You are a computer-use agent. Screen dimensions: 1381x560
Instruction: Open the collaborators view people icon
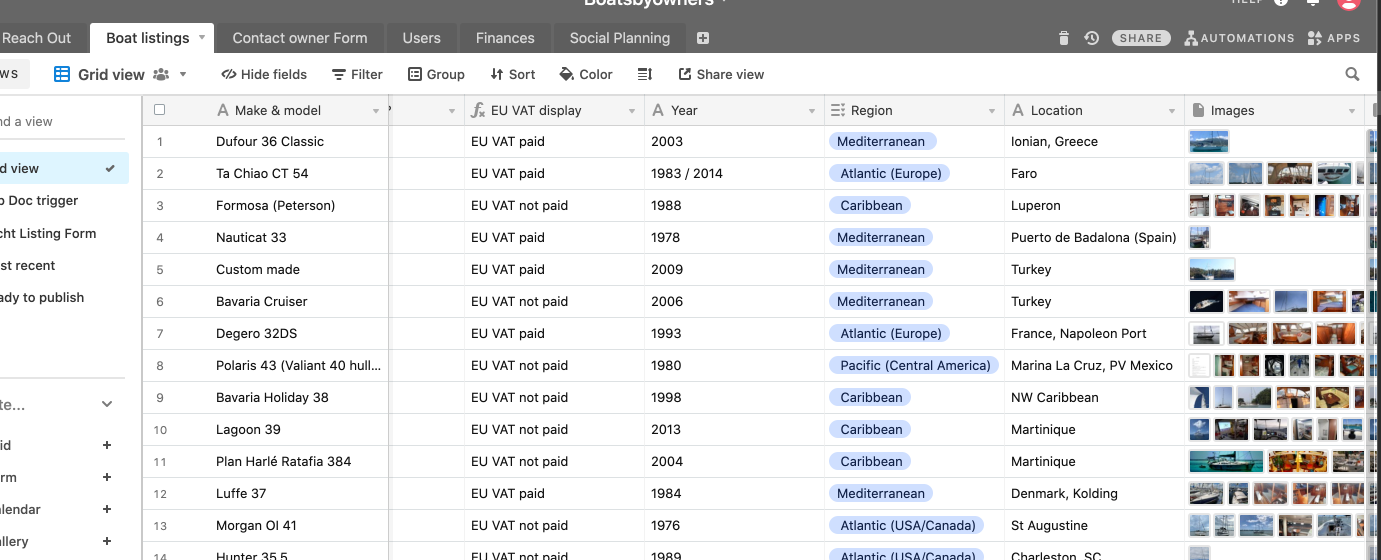click(x=162, y=74)
